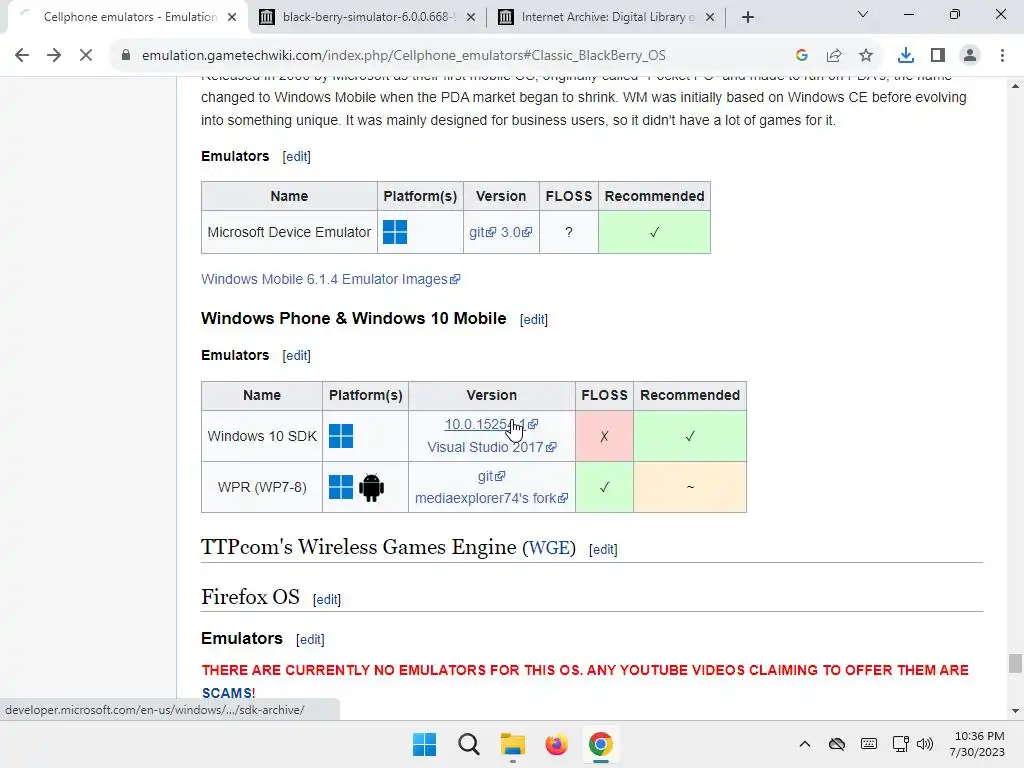Select the WPR (WP7-8) name cell
Viewport: 1024px width, 768px height.
[262, 487]
